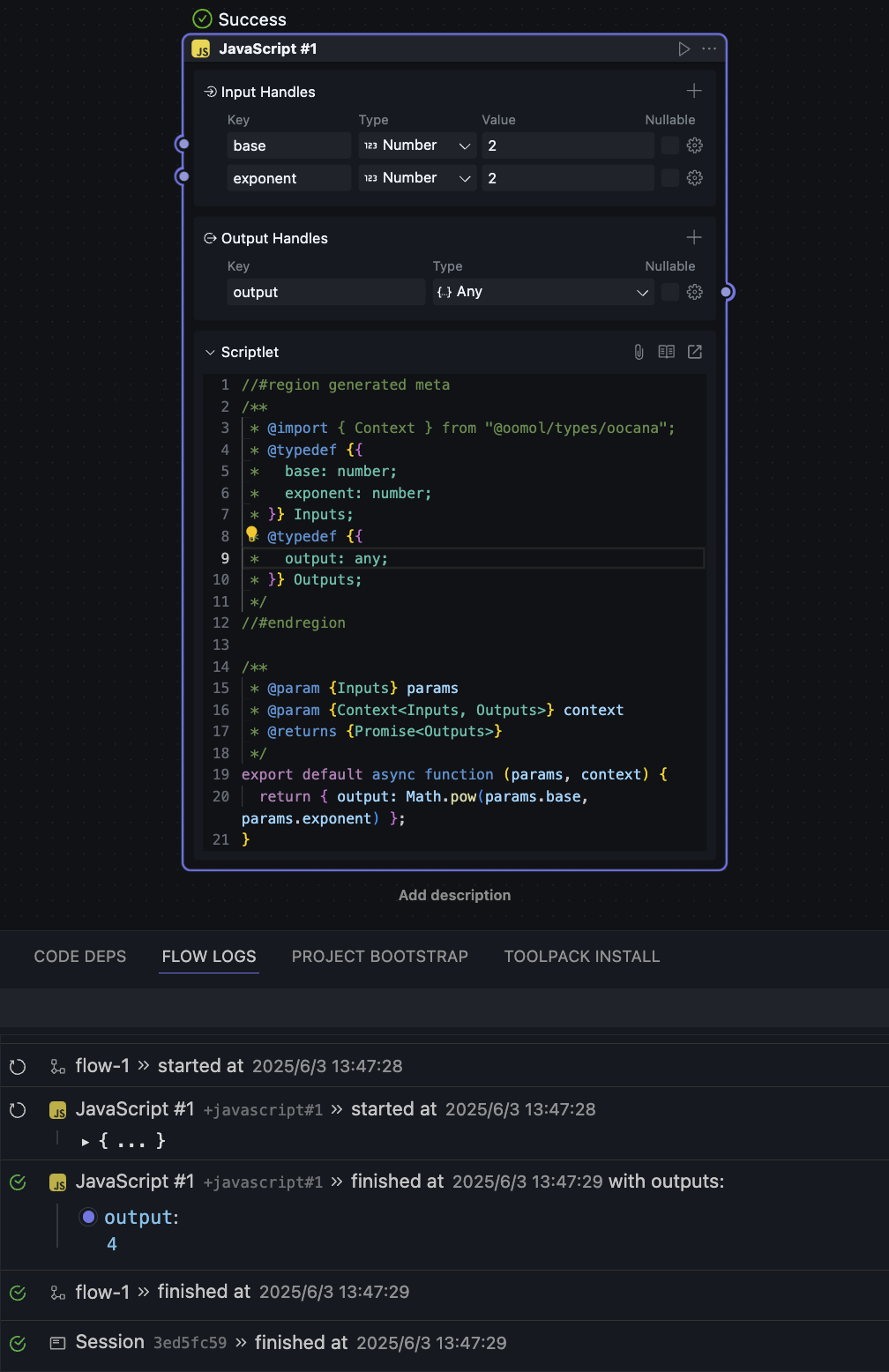889x1372 pixels.
Task: Toggle Nullable checkbox for base input
Action: point(670,145)
